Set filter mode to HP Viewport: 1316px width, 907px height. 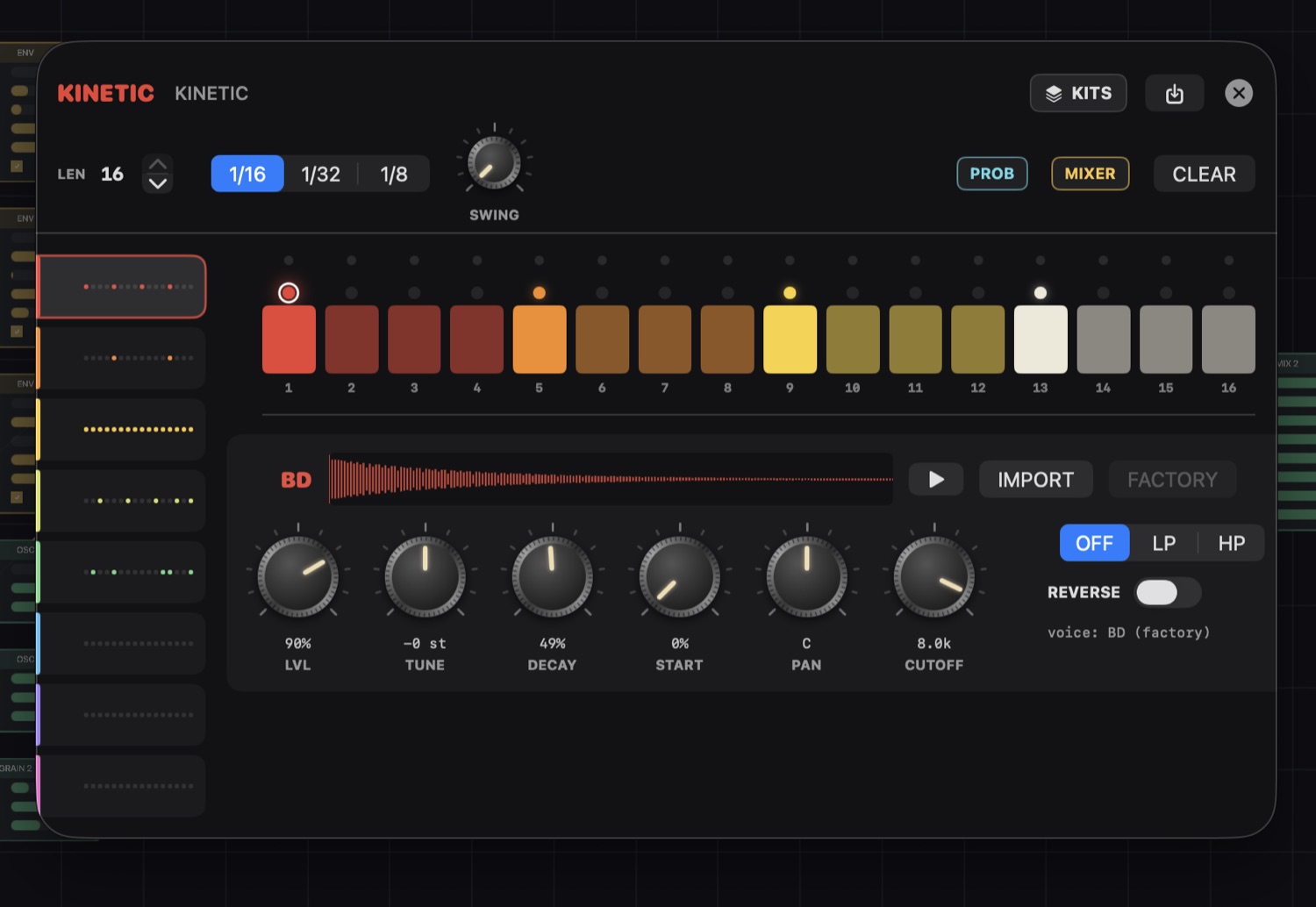pyautogui.click(x=1231, y=543)
